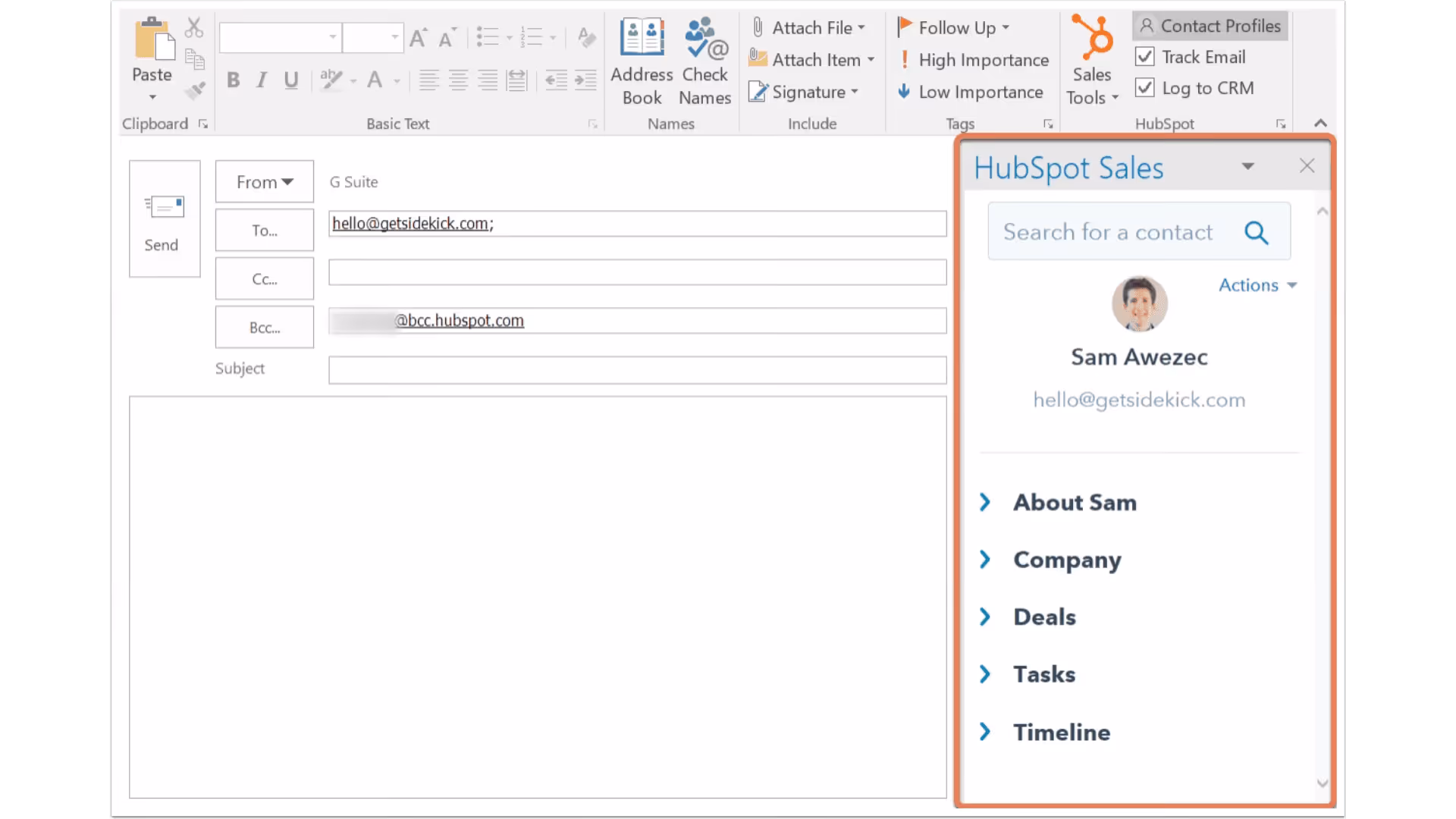Open Tags group dialog launcher

click(x=1048, y=124)
